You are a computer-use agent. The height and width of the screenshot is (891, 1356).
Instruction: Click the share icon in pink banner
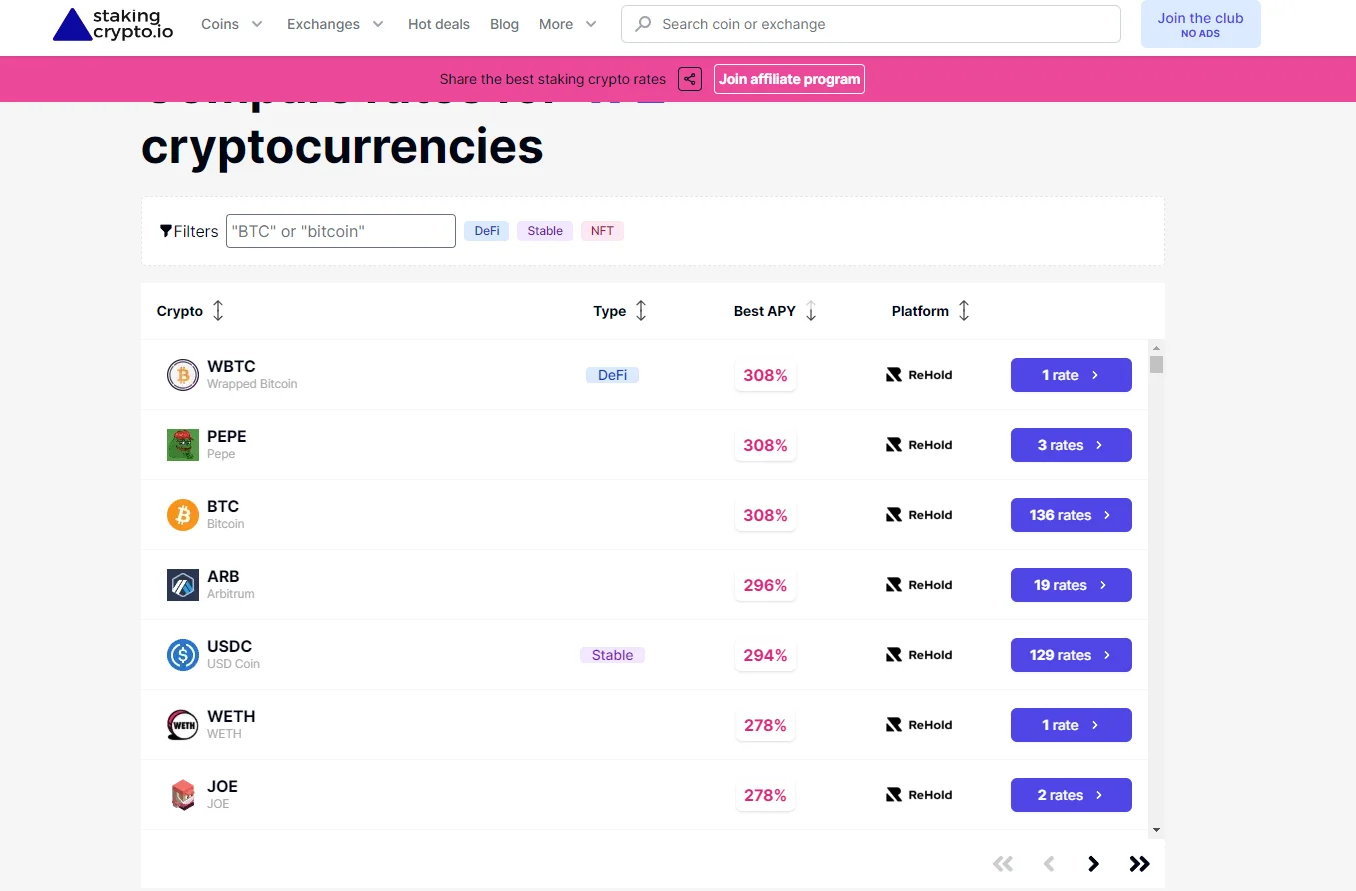(690, 79)
